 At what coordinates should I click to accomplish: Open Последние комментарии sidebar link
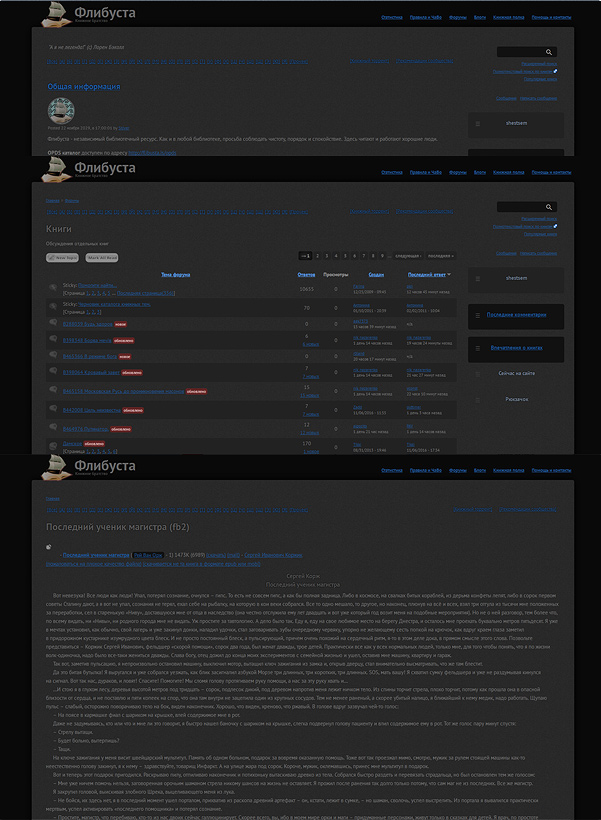point(516,315)
